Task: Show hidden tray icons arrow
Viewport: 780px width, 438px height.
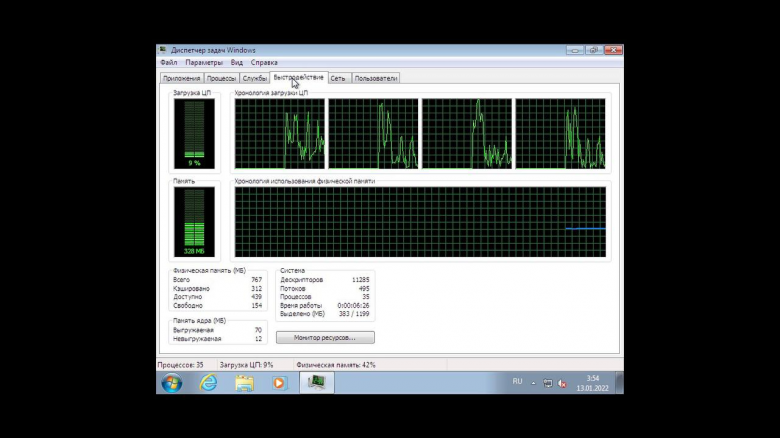Action: pos(533,383)
